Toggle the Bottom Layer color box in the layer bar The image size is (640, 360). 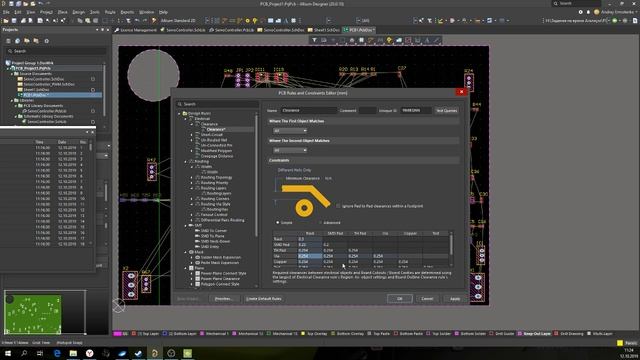coord(165,333)
